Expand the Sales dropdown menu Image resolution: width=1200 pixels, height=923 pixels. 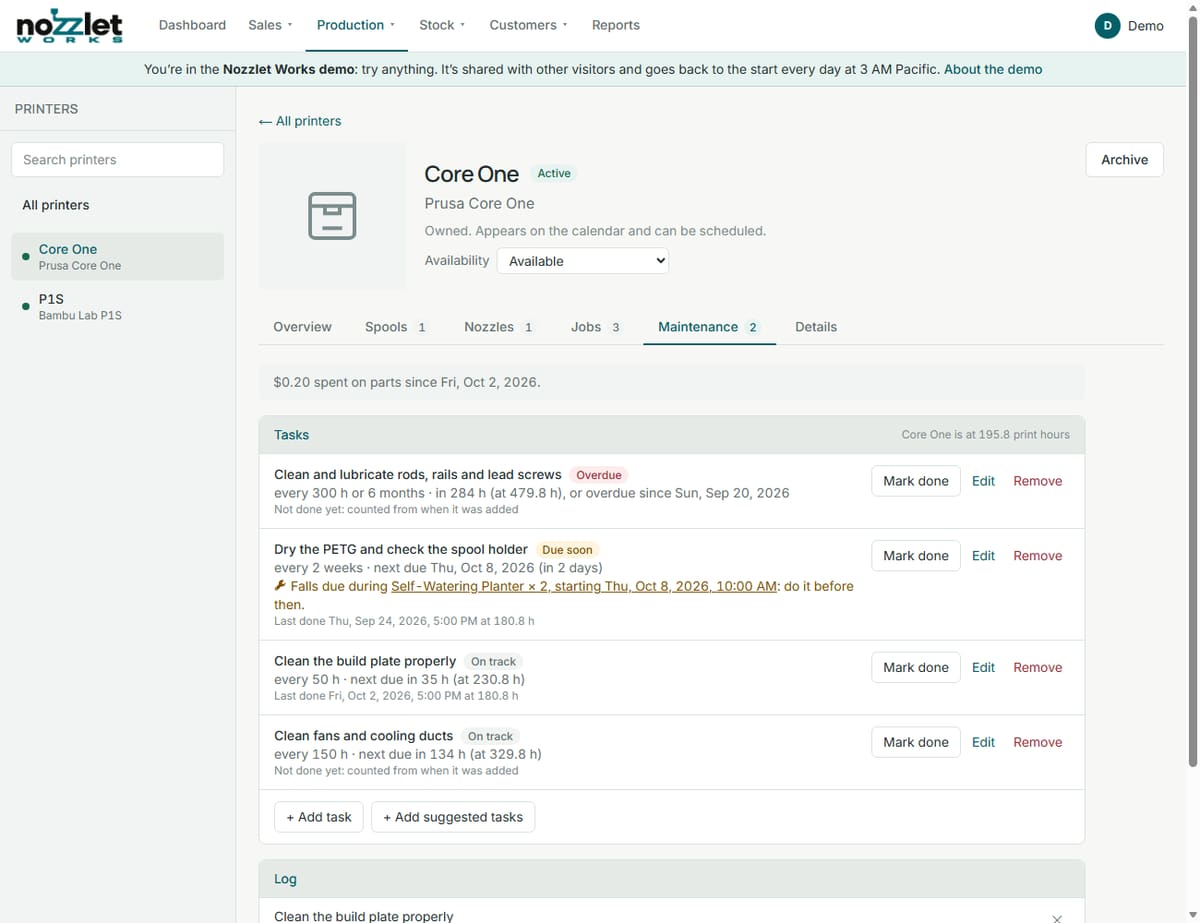[x=270, y=25]
